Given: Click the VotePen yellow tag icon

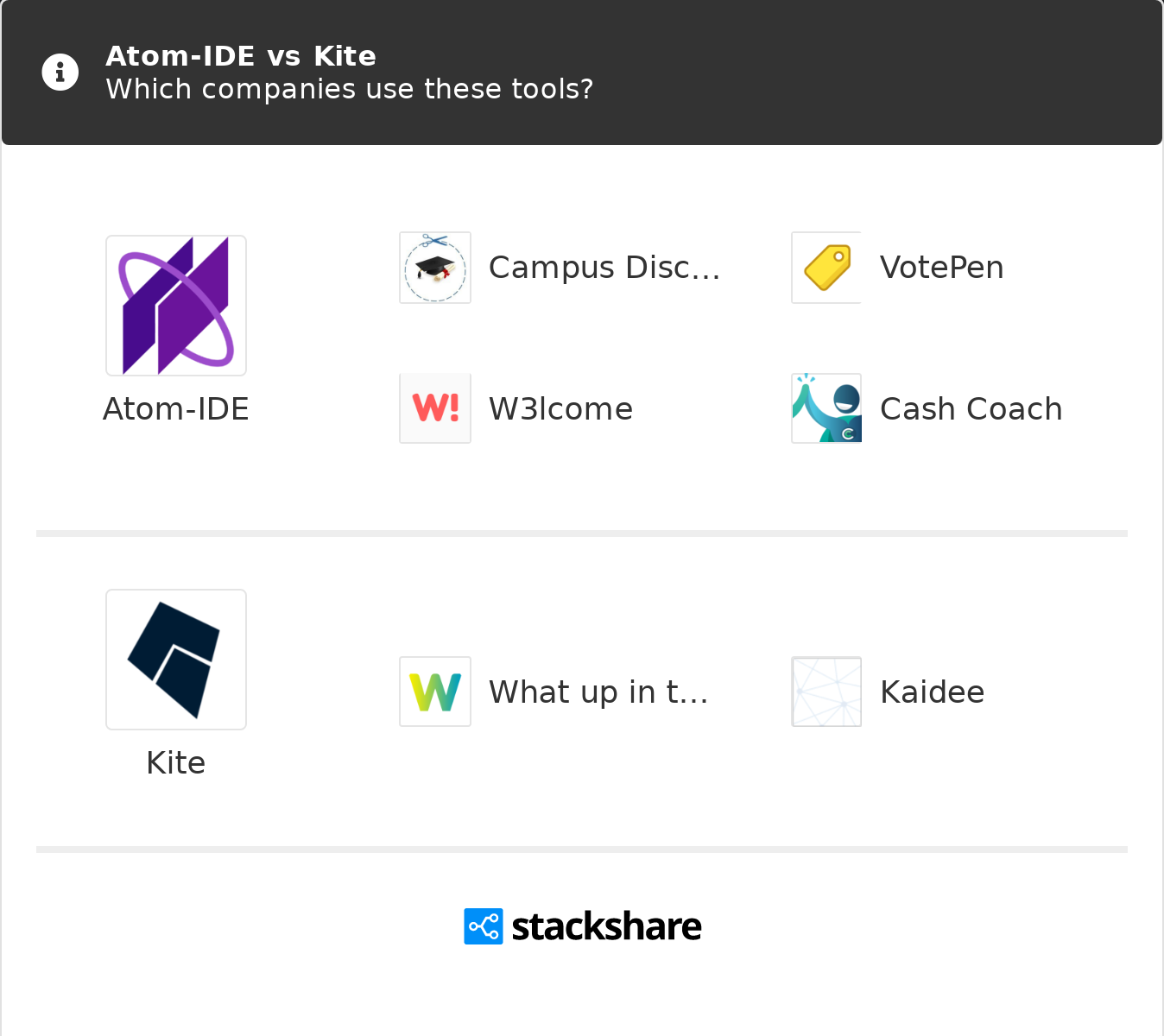Looking at the screenshot, I should pos(827,268).
